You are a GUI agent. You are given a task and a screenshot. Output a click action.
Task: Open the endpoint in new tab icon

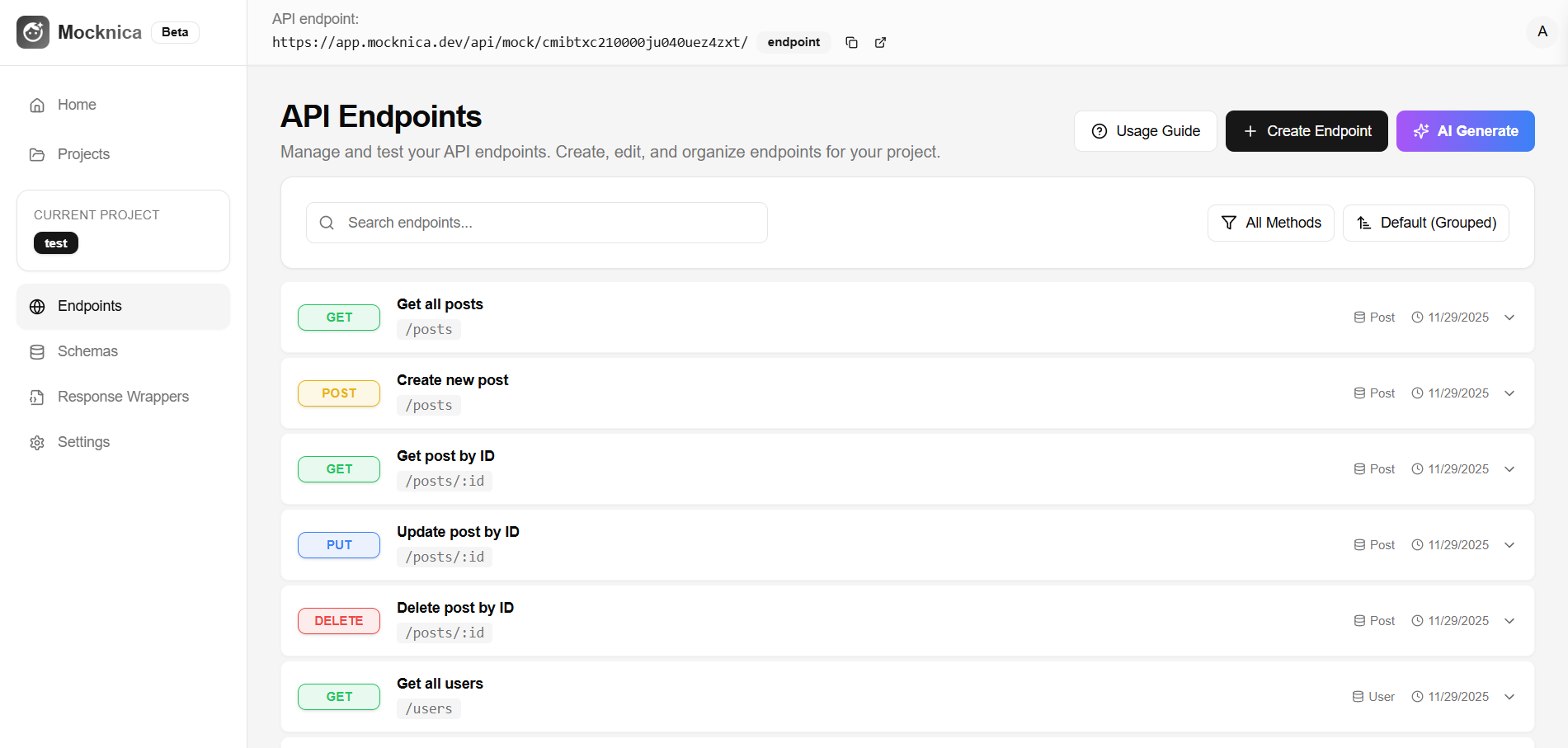880,42
